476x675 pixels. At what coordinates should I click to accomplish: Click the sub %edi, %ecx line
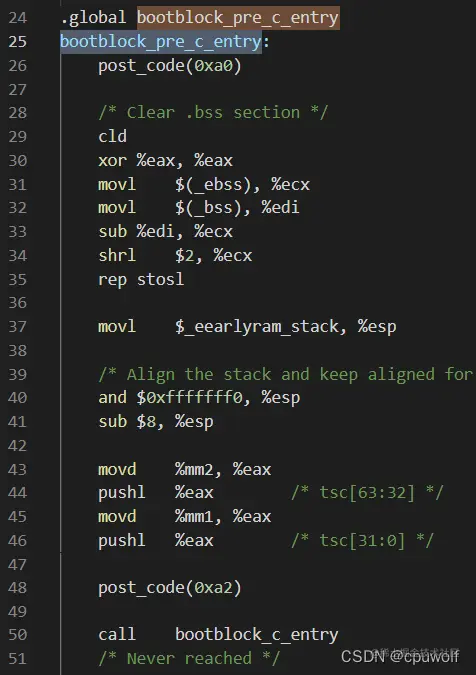166,232
